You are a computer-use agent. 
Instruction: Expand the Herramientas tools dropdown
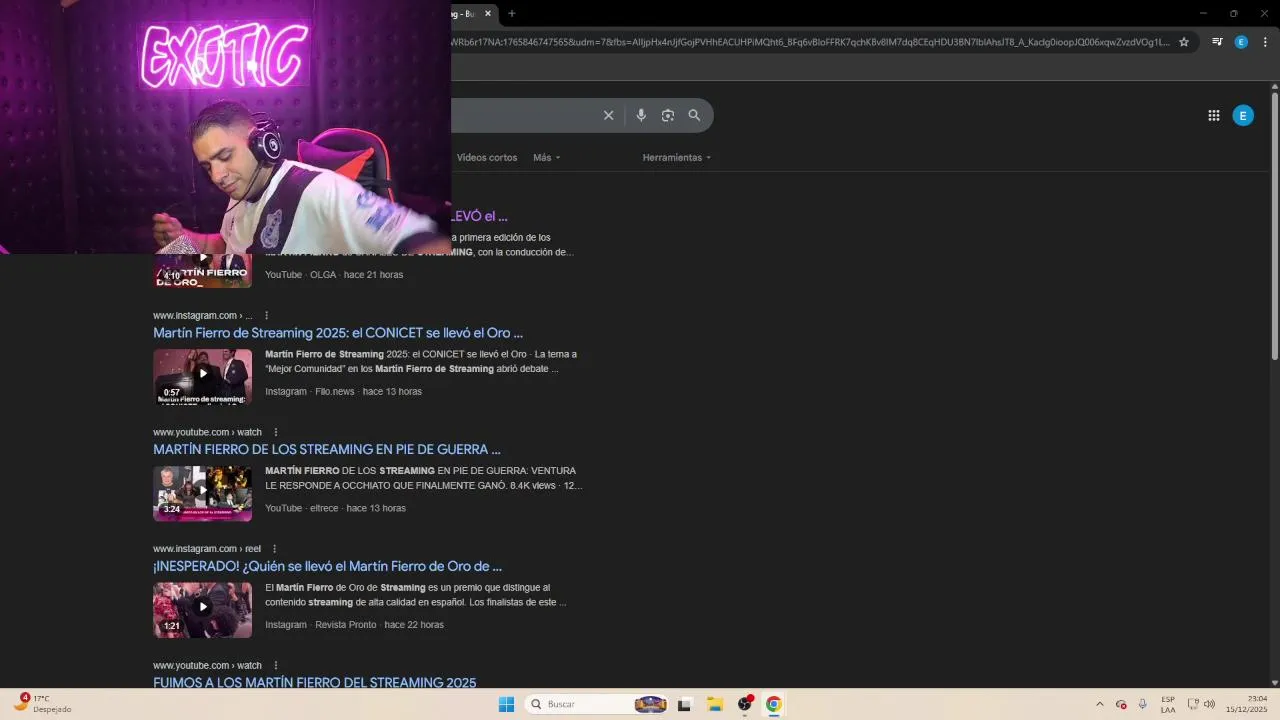tap(677, 157)
